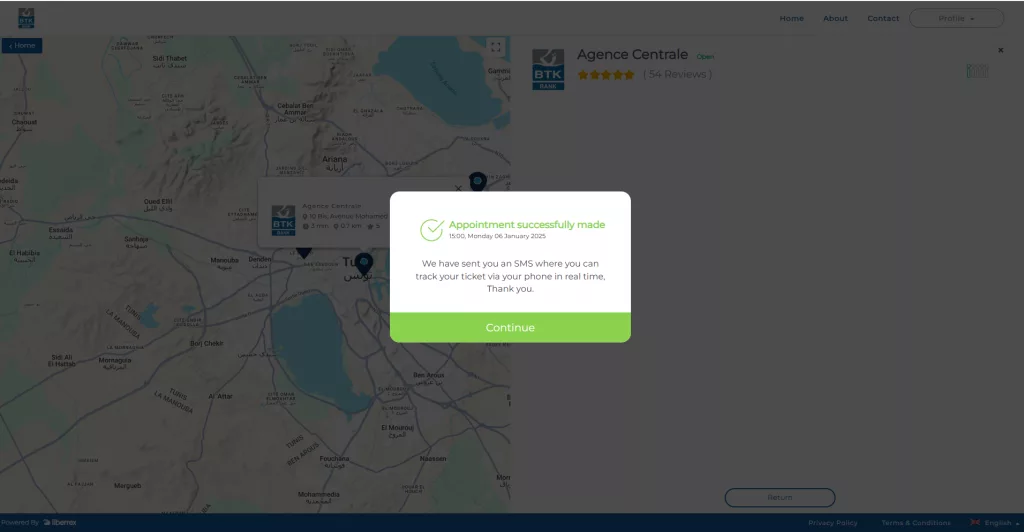Click the Open status label

705,57
